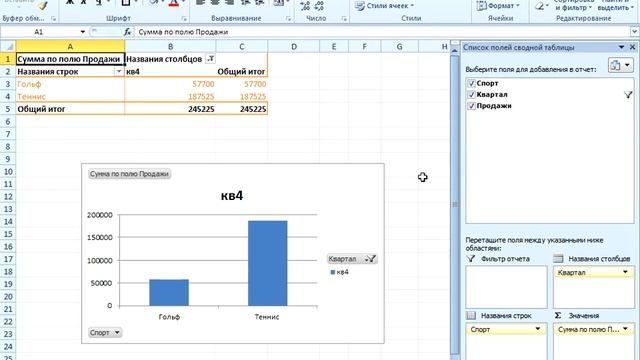The image size is (640, 360).
Task: Click the increase decimal icon
Action: (x=305, y=5)
